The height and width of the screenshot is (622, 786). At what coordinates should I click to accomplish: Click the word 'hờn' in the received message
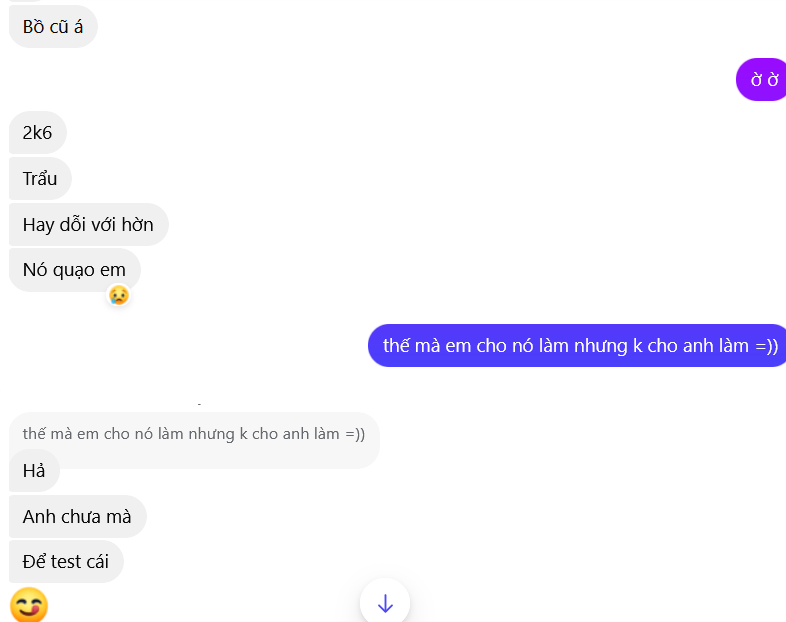pos(137,224)
